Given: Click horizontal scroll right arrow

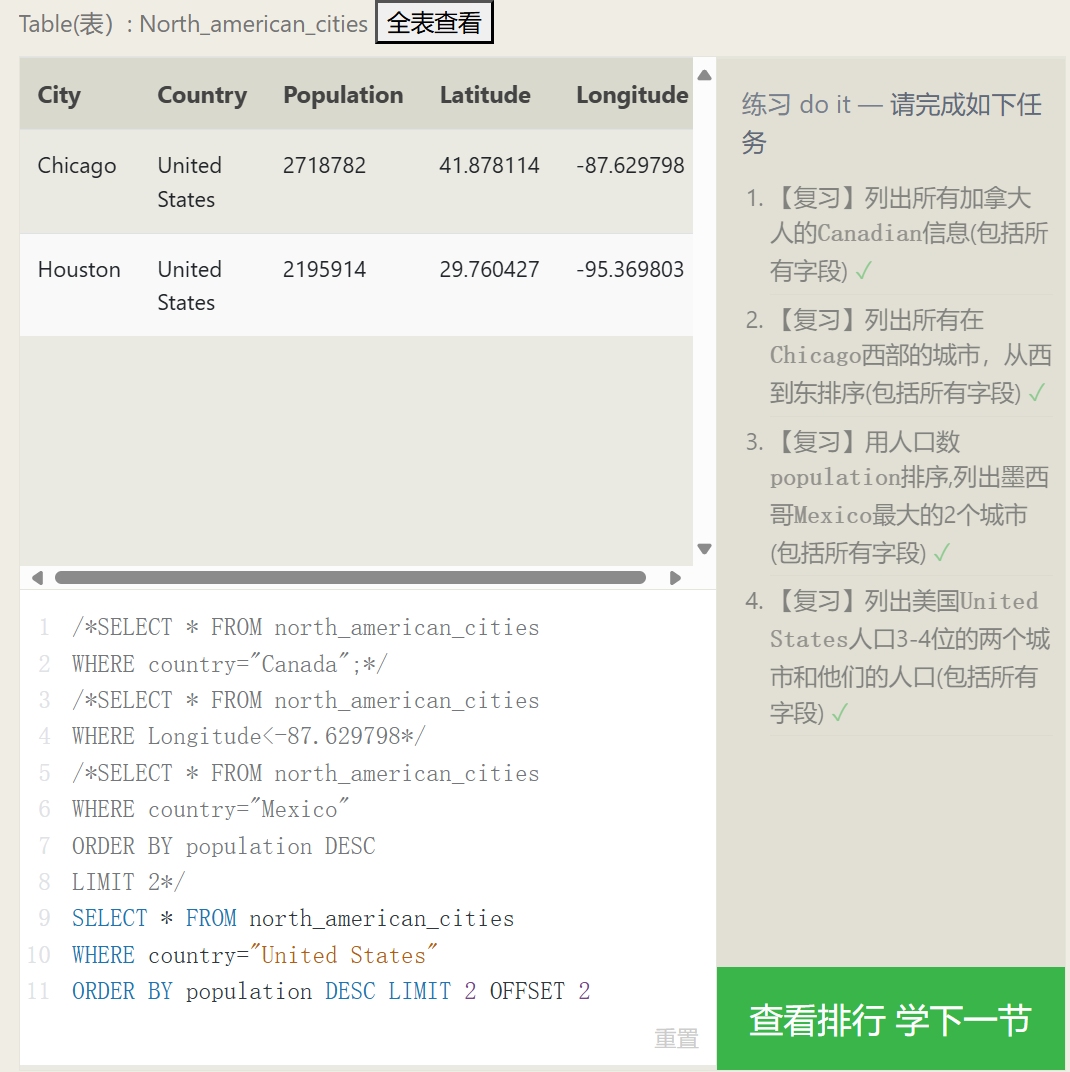Looking at the screenshot, I should pos(675,578).
